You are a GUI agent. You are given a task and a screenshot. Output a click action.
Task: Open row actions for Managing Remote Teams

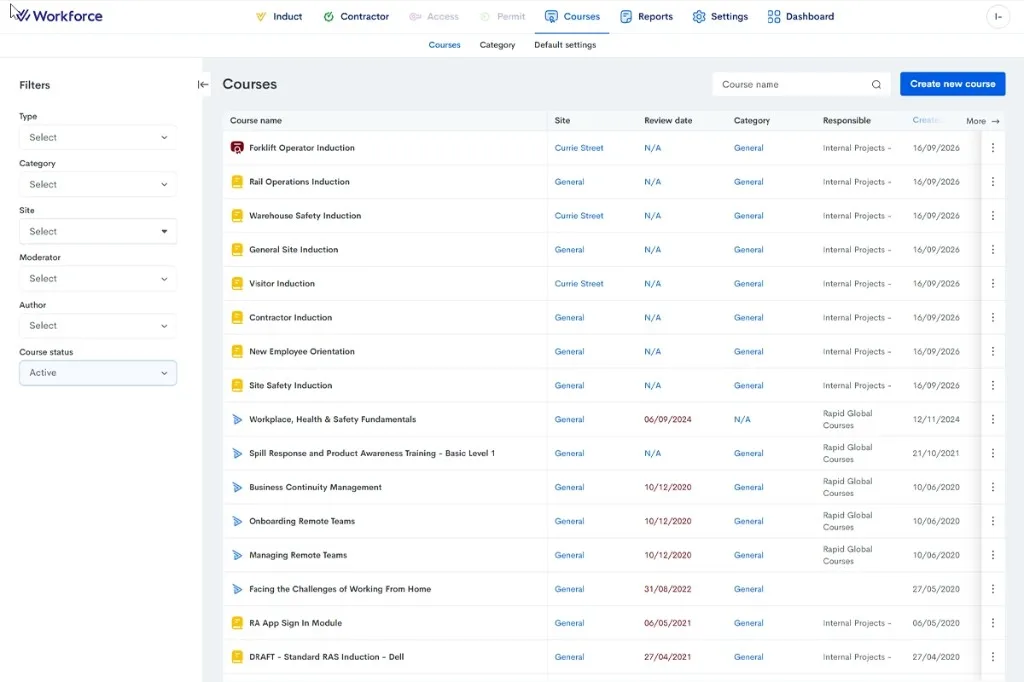(x=993, y=555)
